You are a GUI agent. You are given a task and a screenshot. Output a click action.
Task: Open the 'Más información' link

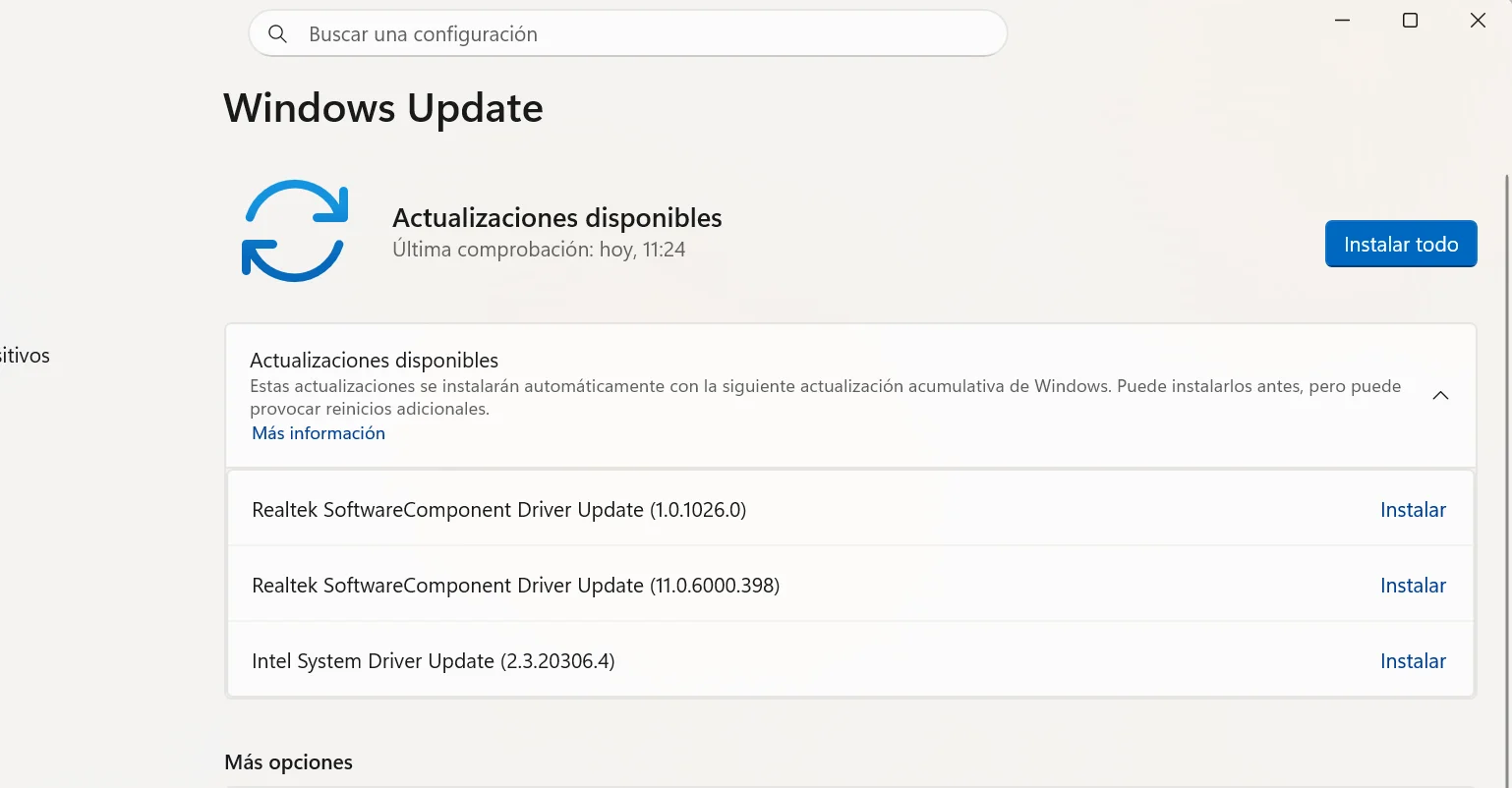319,433
